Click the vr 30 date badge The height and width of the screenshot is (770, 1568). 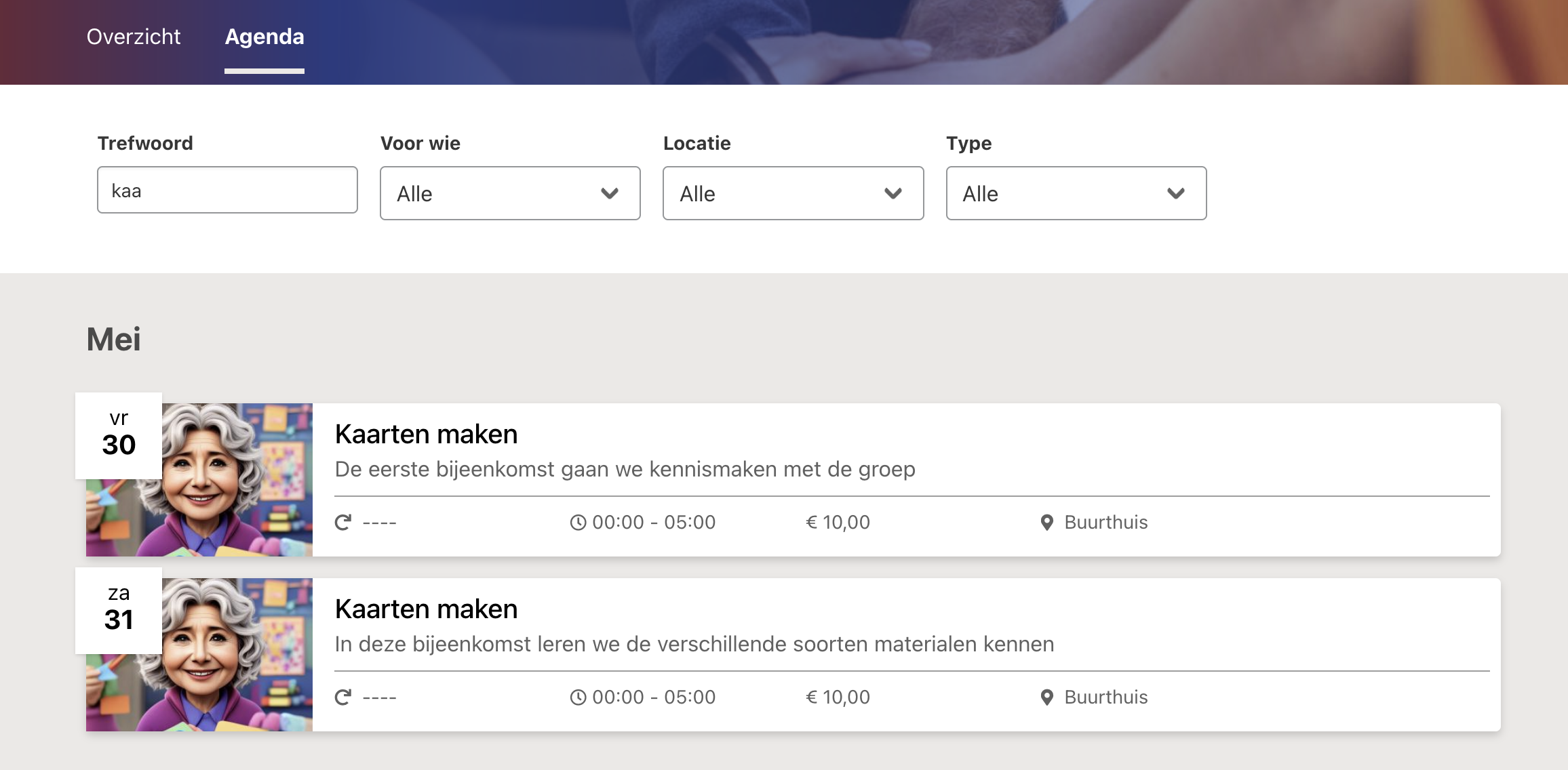(119, 435)
